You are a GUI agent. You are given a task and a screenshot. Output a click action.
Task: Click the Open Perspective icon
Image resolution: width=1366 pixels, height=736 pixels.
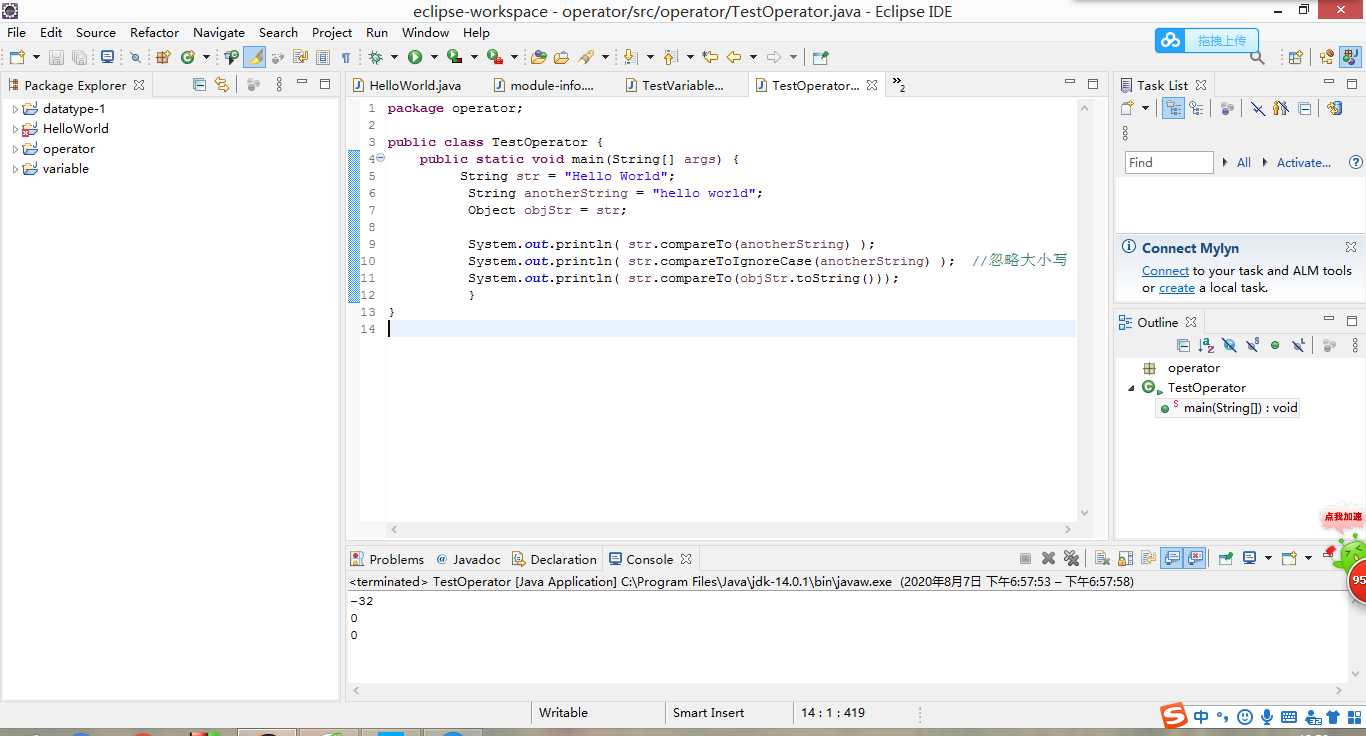1296,57
